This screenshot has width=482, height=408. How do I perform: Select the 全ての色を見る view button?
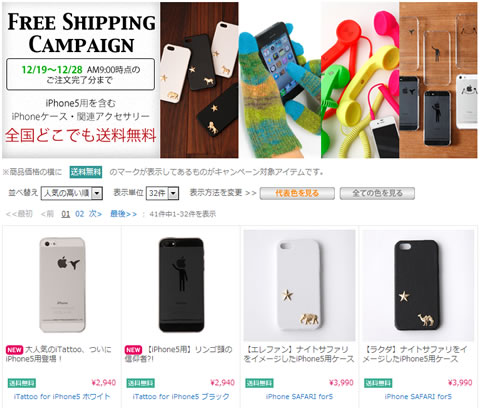point(377,193)
